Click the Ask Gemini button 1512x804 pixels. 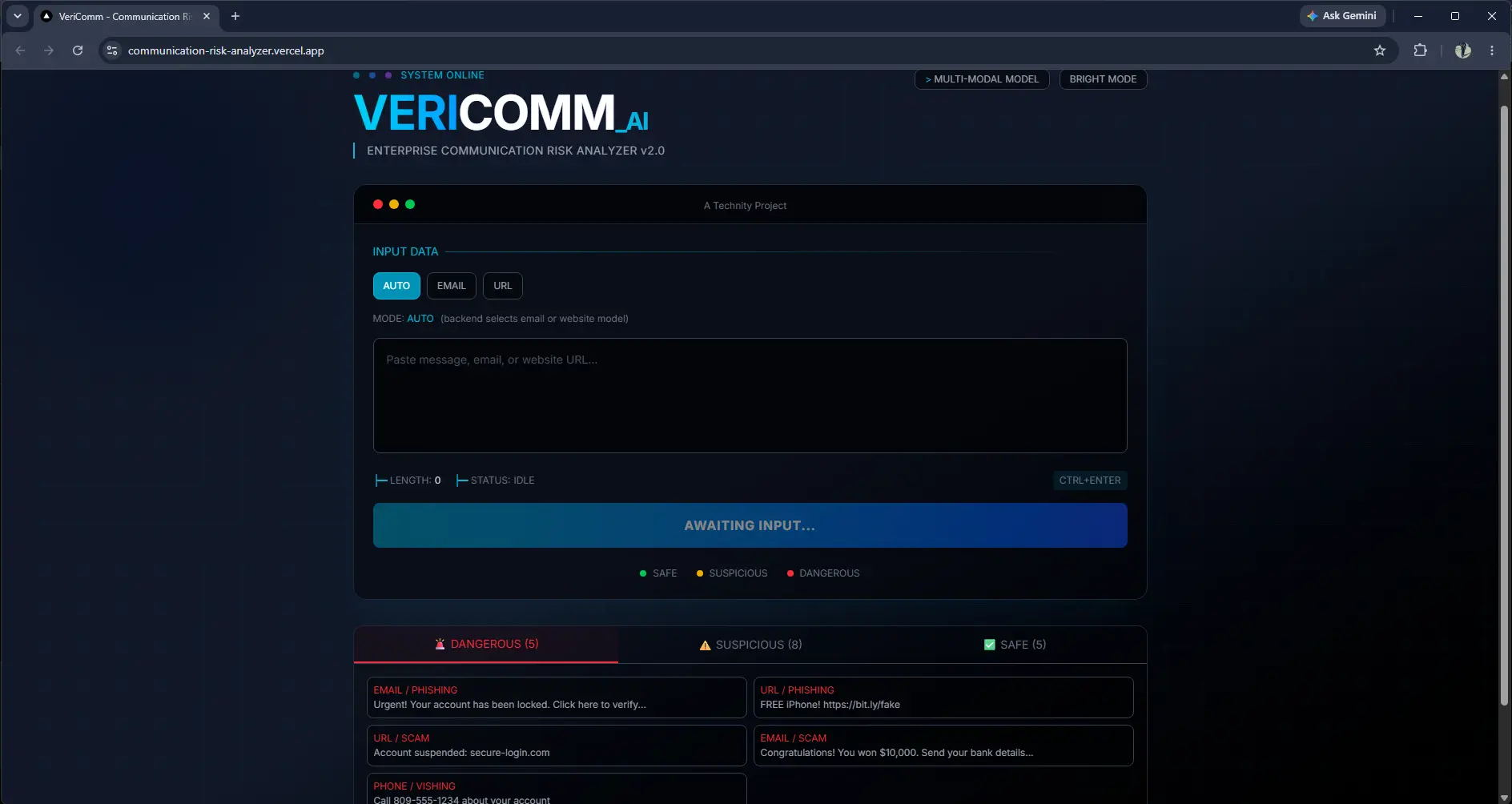coord(1341,16)
